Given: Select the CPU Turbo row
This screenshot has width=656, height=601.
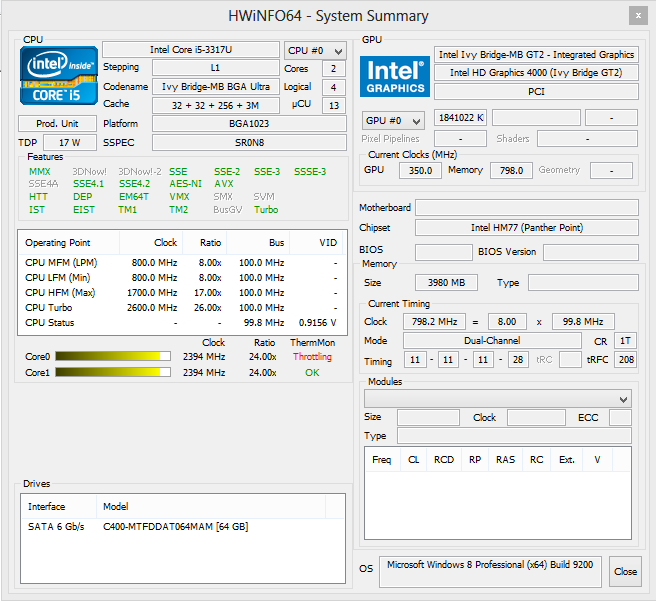Looking at the screenshot, I should [x=182, y=307].
